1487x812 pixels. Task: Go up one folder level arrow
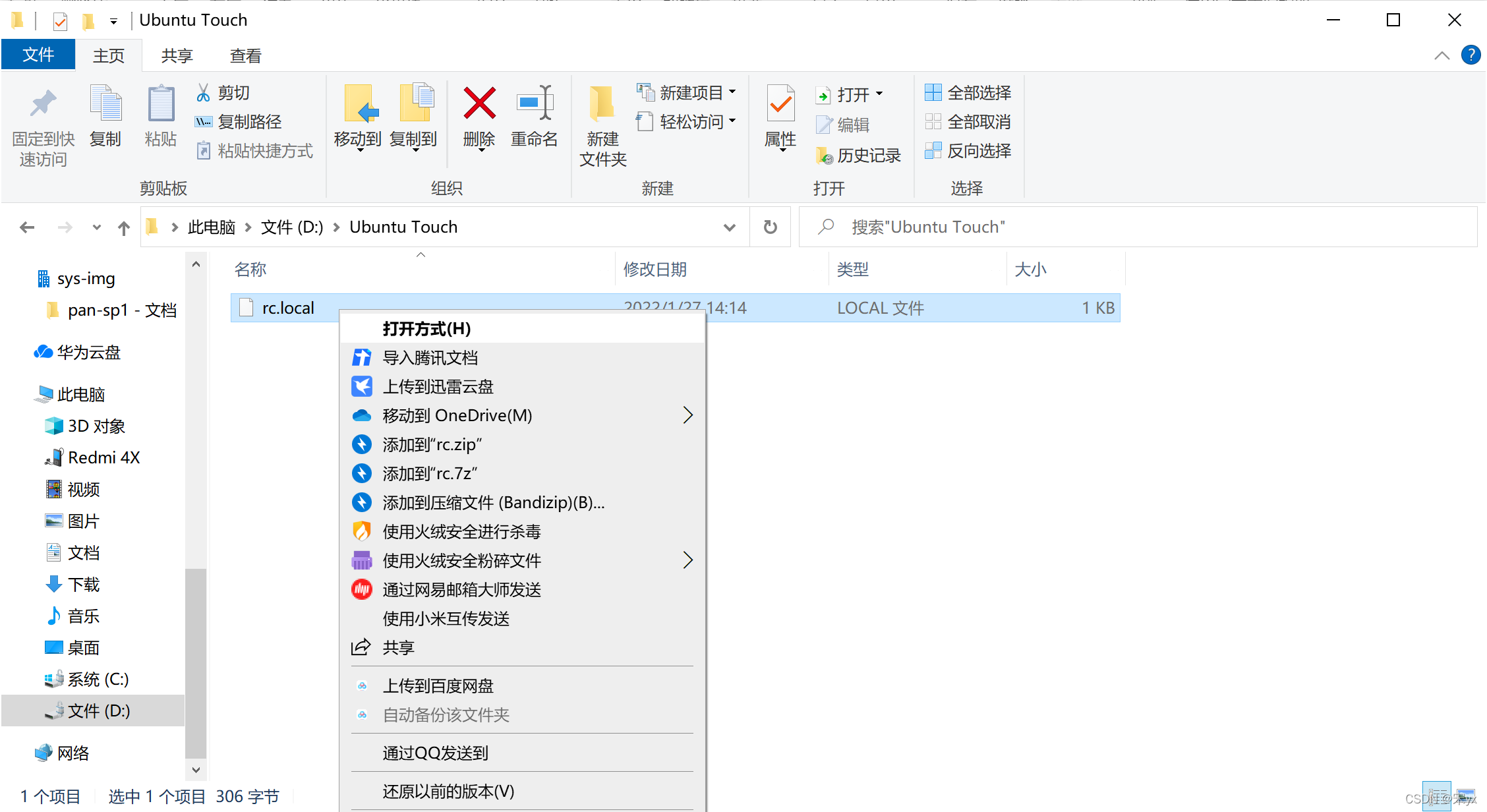[x=124, y=228]
